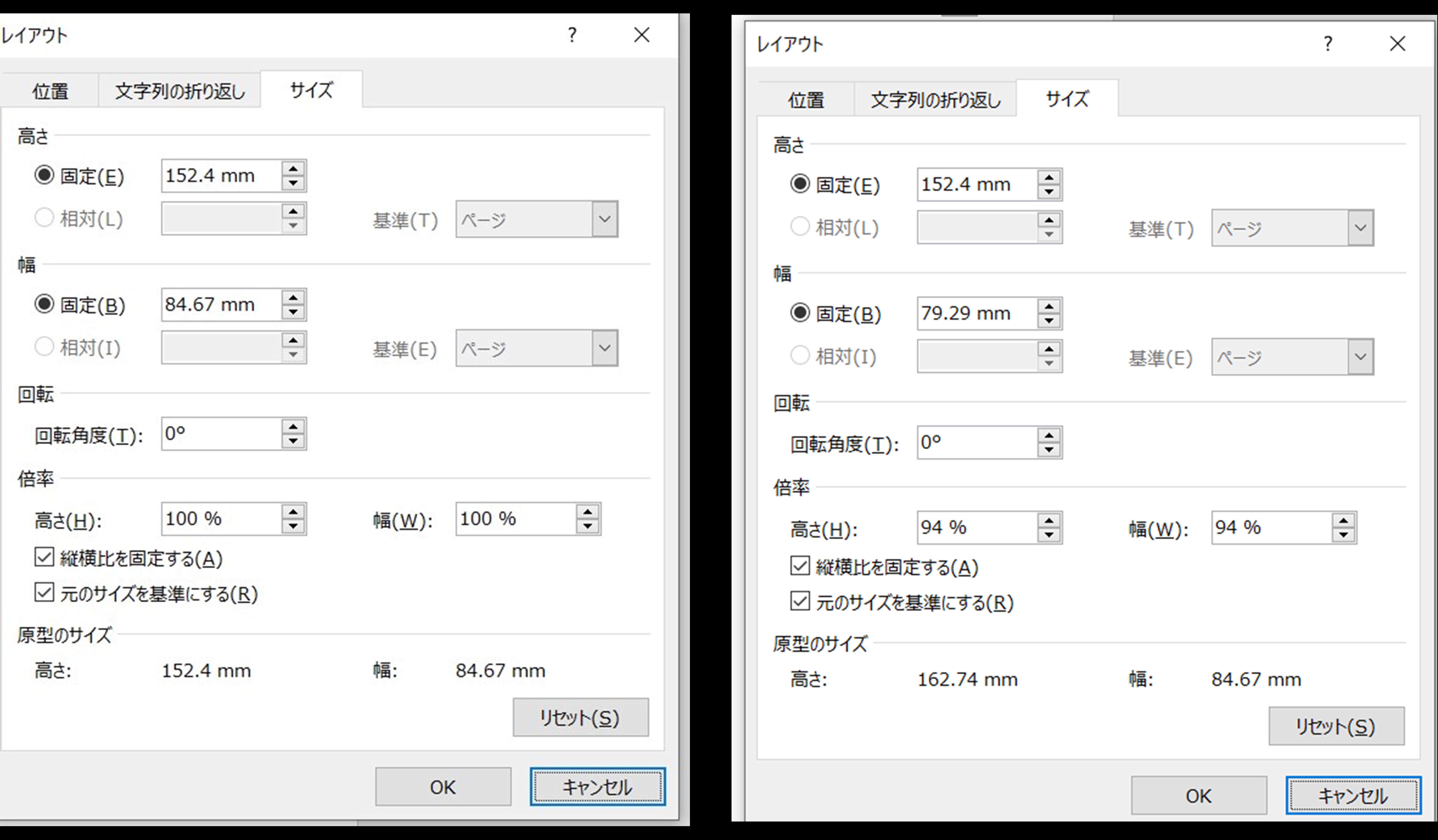Click the 152.4 mm height field in left dialog
Image resolution: width=1438 pixels, height=840 pixels.
(221, 176)
